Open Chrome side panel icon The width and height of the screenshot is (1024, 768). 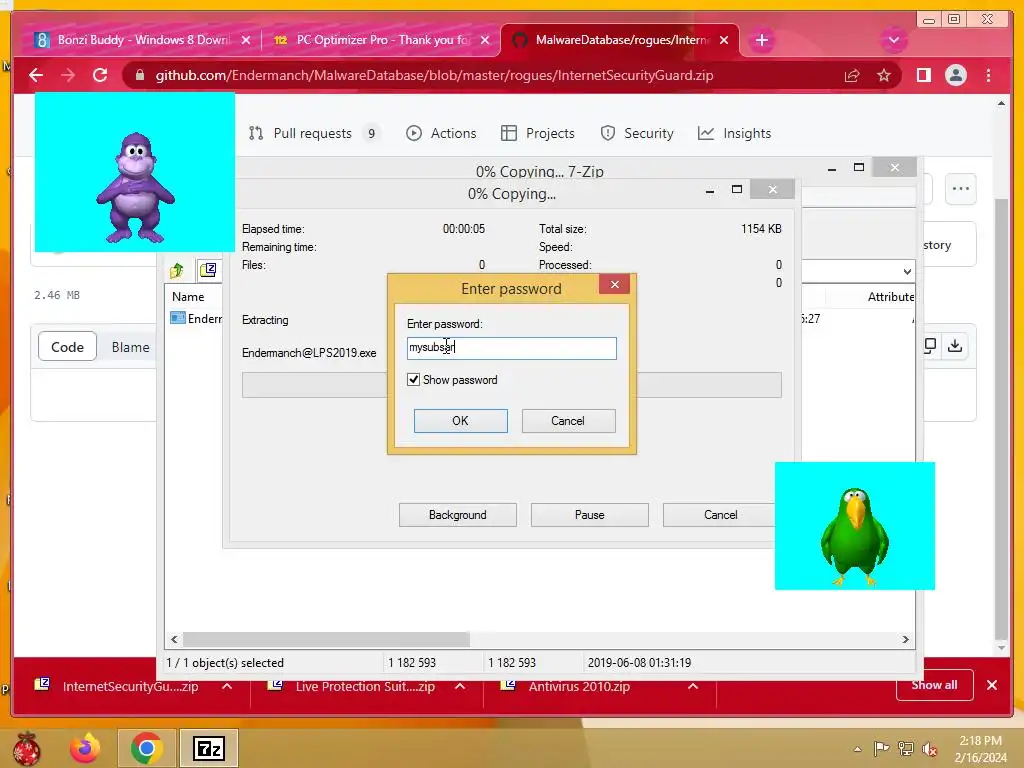pyautogui.click(x=923, y=75)
